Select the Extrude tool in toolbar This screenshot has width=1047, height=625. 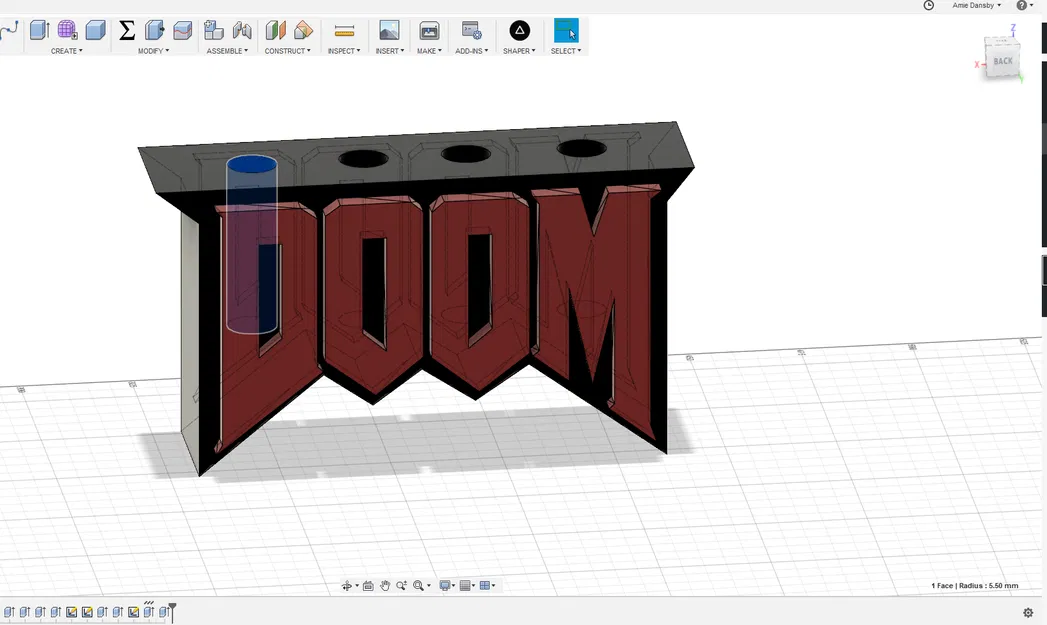pos(39,30)
